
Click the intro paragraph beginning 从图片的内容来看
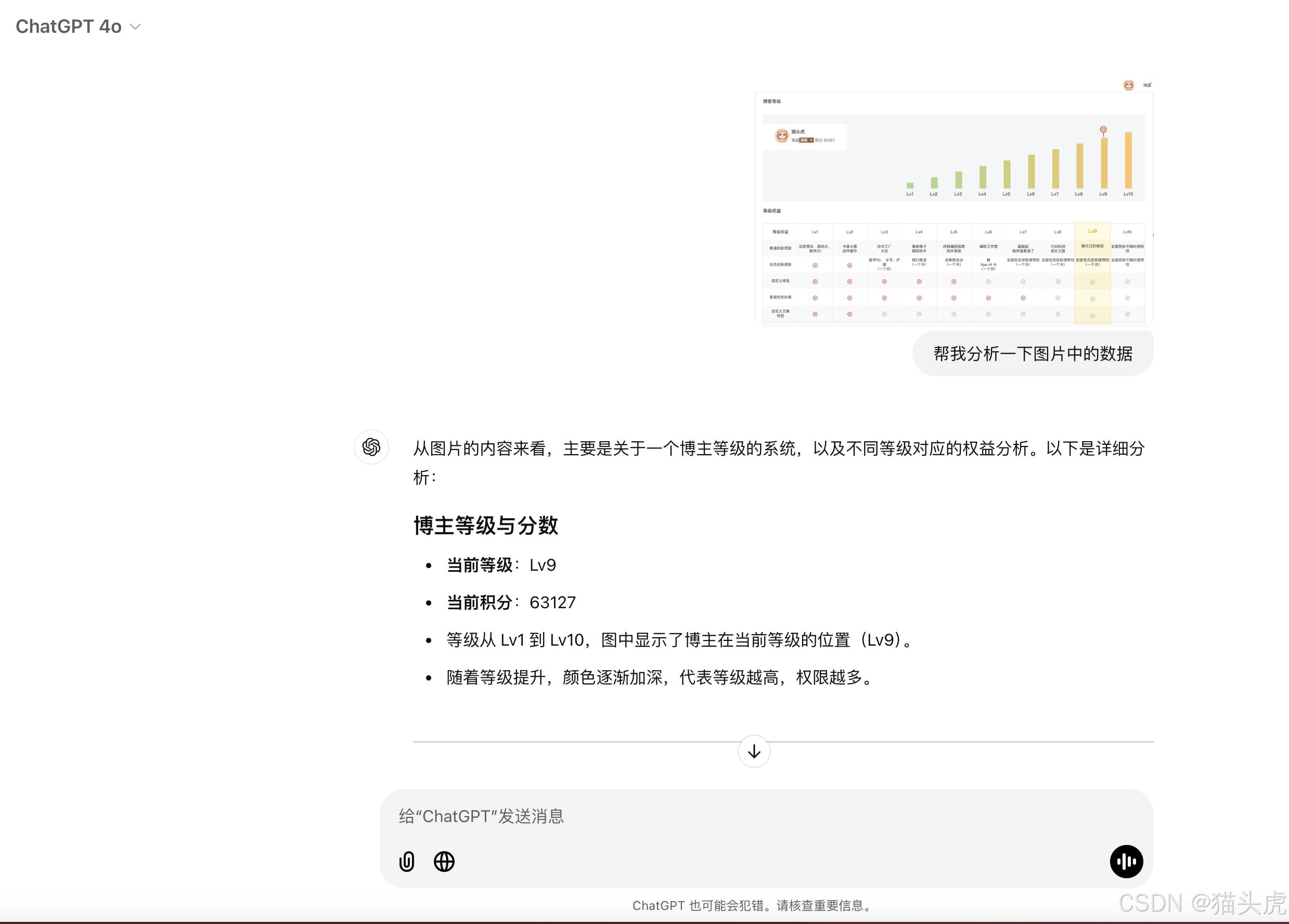(779, 463)
